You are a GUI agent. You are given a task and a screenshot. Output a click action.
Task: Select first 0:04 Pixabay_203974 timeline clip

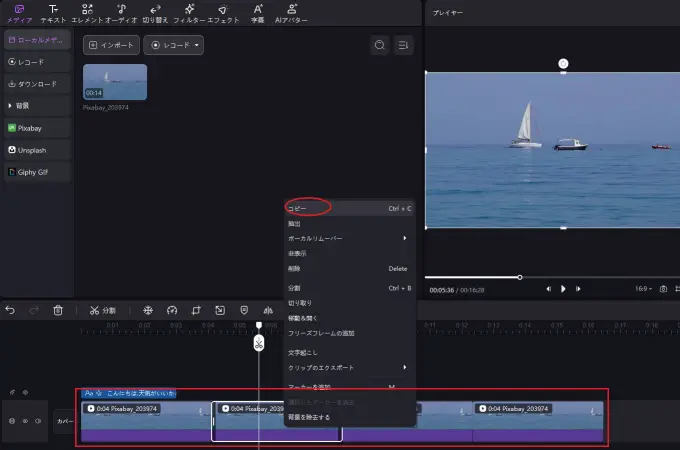[146, 421]
